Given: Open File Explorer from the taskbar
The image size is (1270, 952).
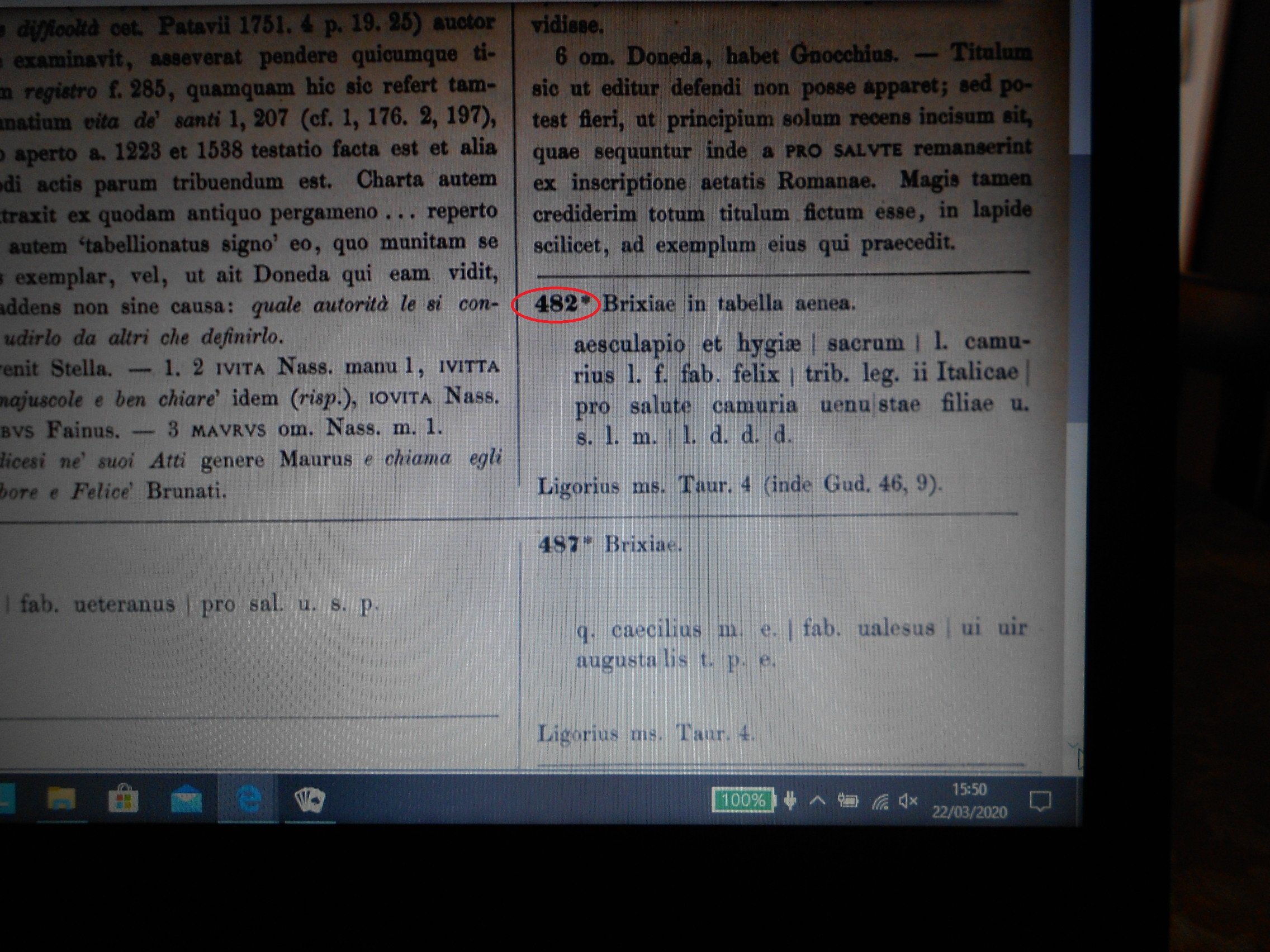Looking at the screenshot, I should (61, 799).
